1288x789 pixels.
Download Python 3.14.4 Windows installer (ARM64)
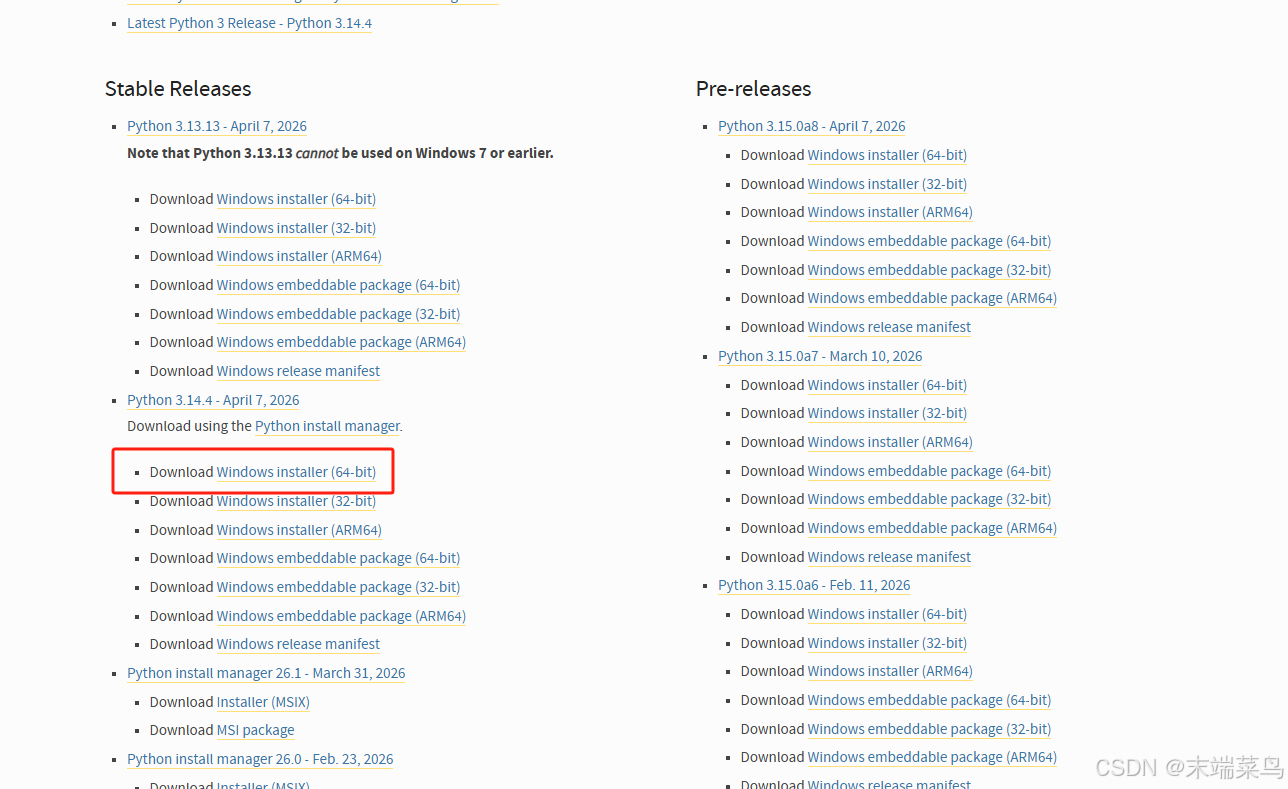pyautogui.click(x=299, y=530)
